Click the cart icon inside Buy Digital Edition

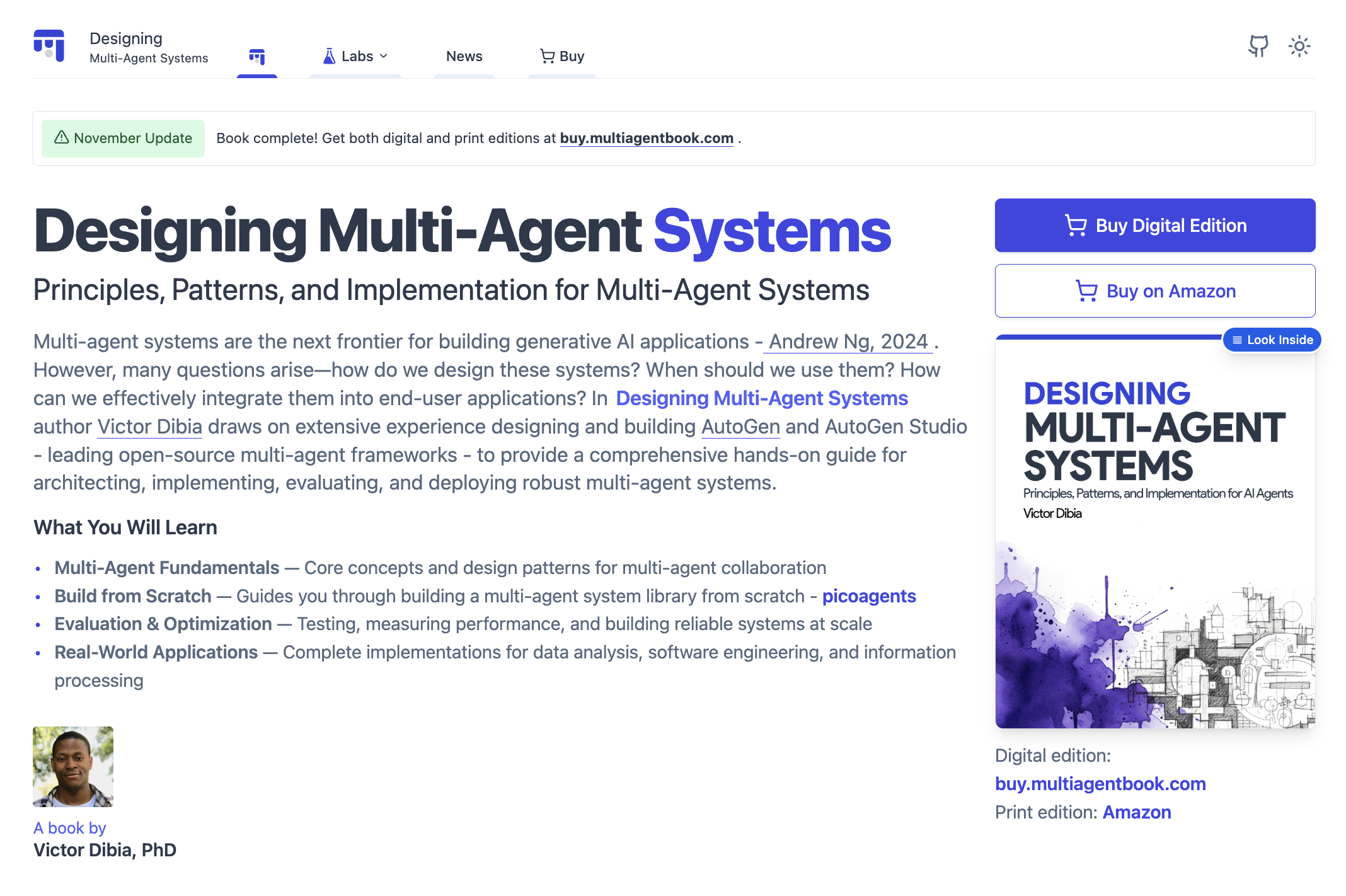point(1076,225)
